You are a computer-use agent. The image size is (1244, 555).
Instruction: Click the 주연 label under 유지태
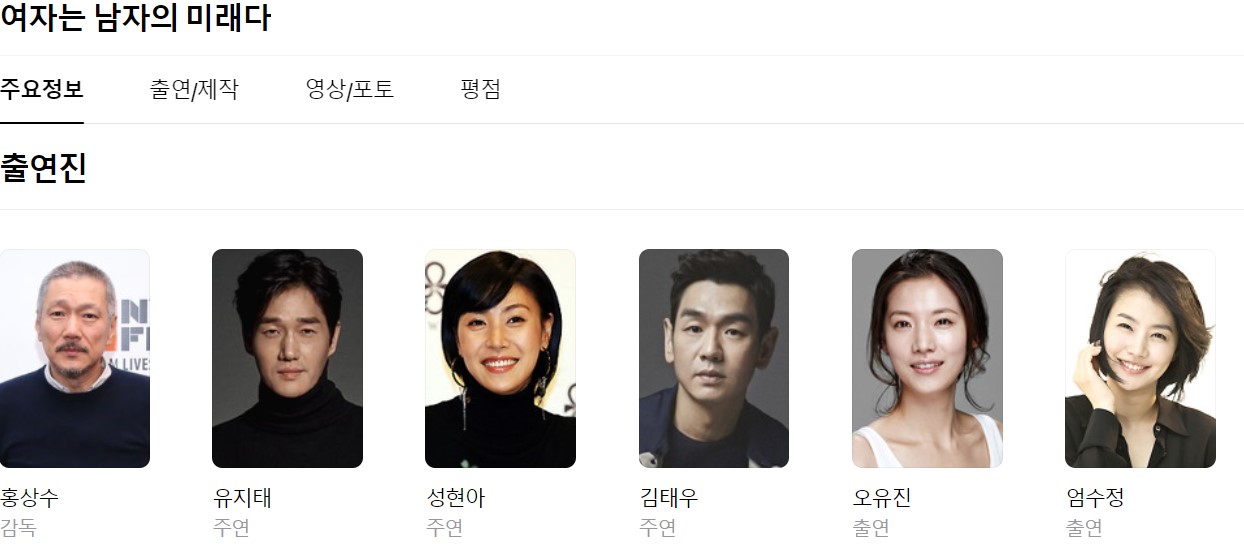[231, 528]
